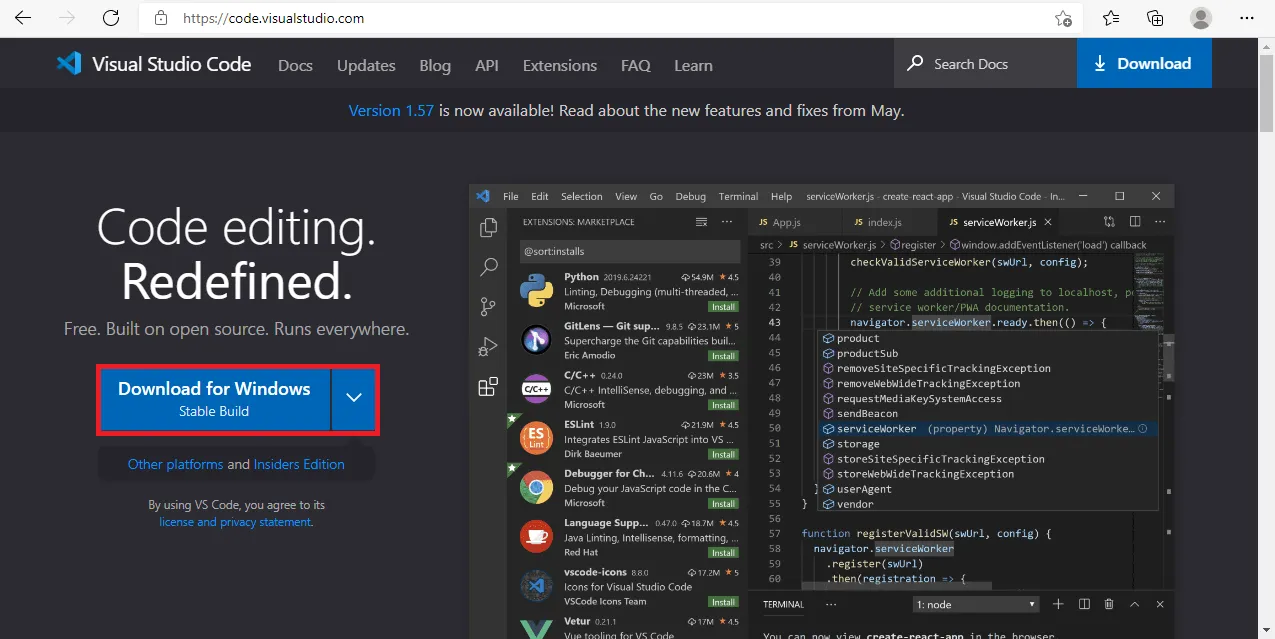Focus the Search Docs field
The width and height of the screenshot is (1275, 639).
click(985, 63)
